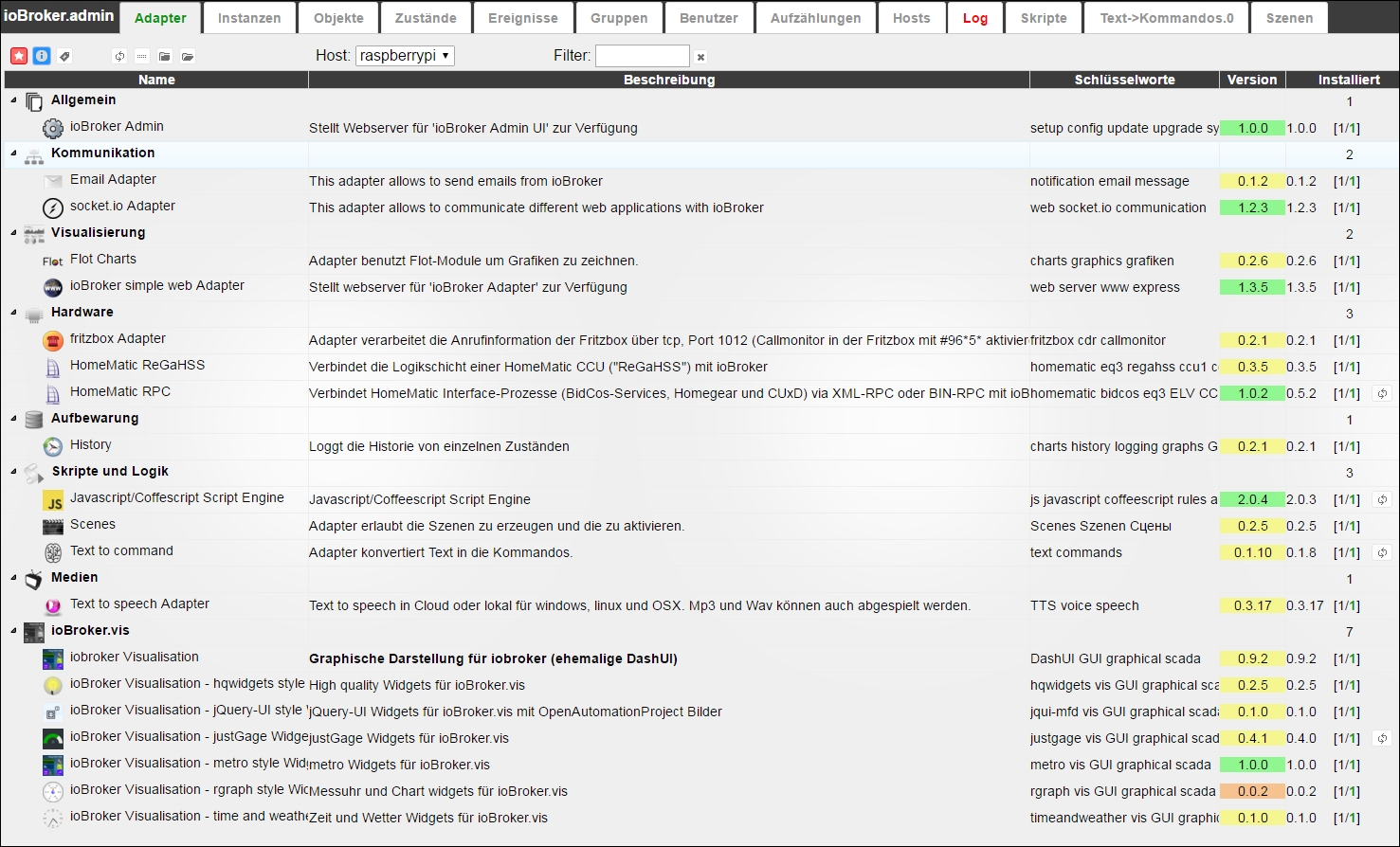Screen dimensions: 1400x847
Task: Click the simple web Adapter www icon
Action: pos(53,287)
